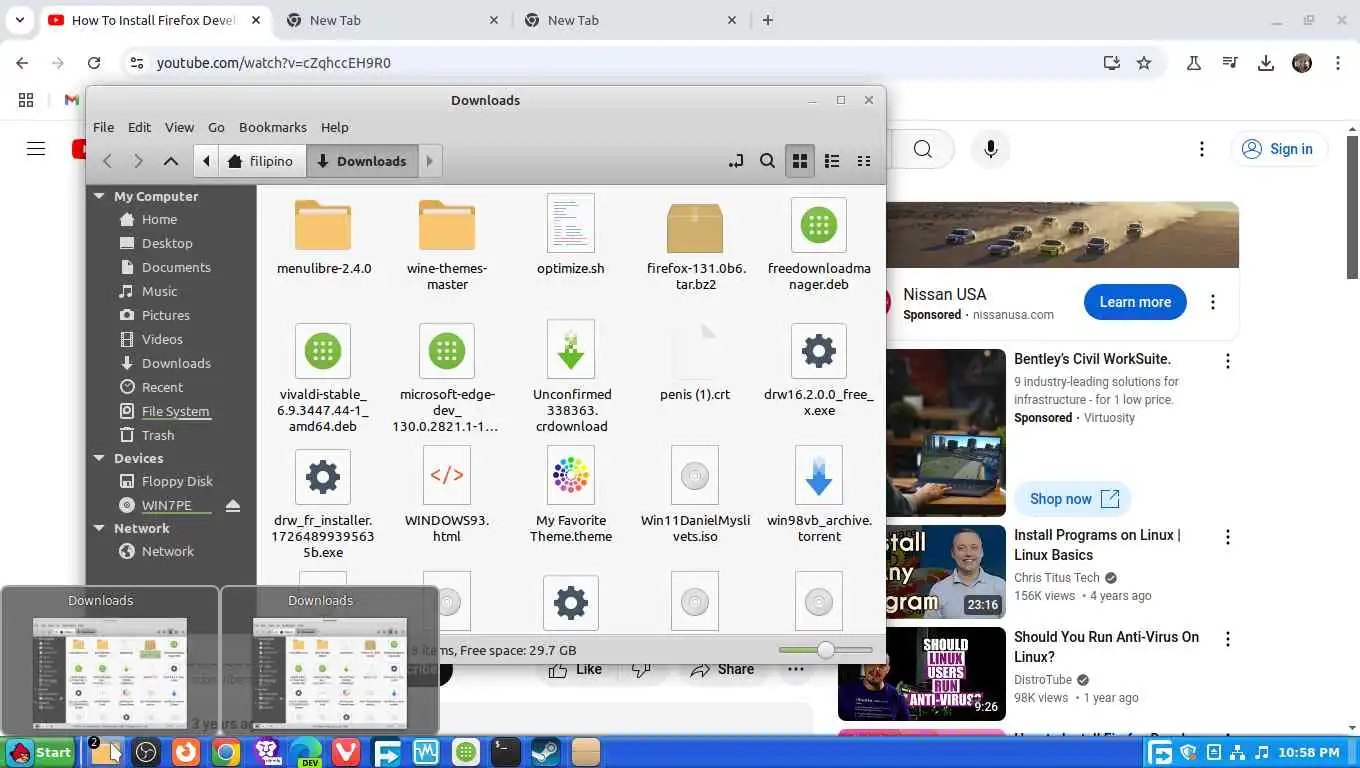
Task: Collapse My Computer sidebar section
Action: (99, 196)
